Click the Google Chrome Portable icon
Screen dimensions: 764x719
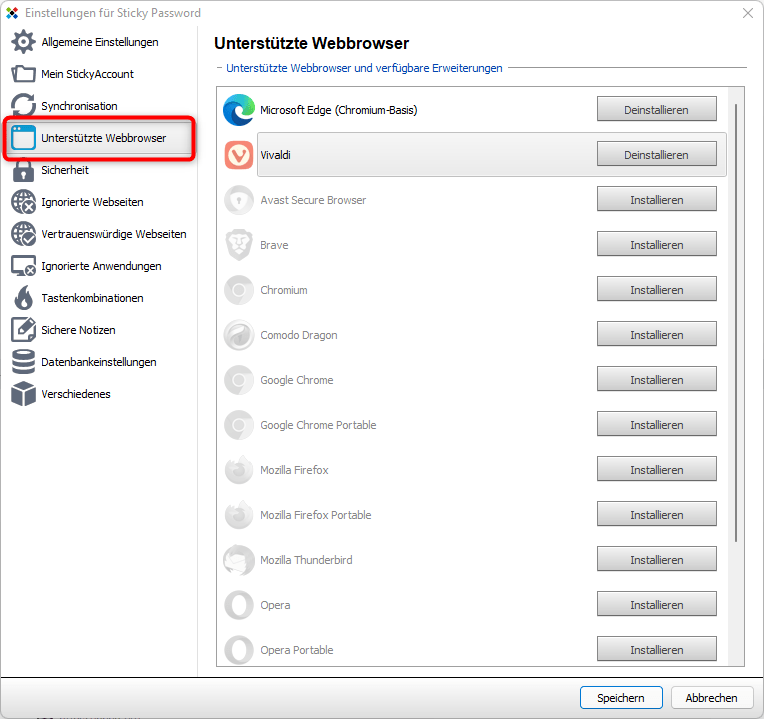pos(239,425)
